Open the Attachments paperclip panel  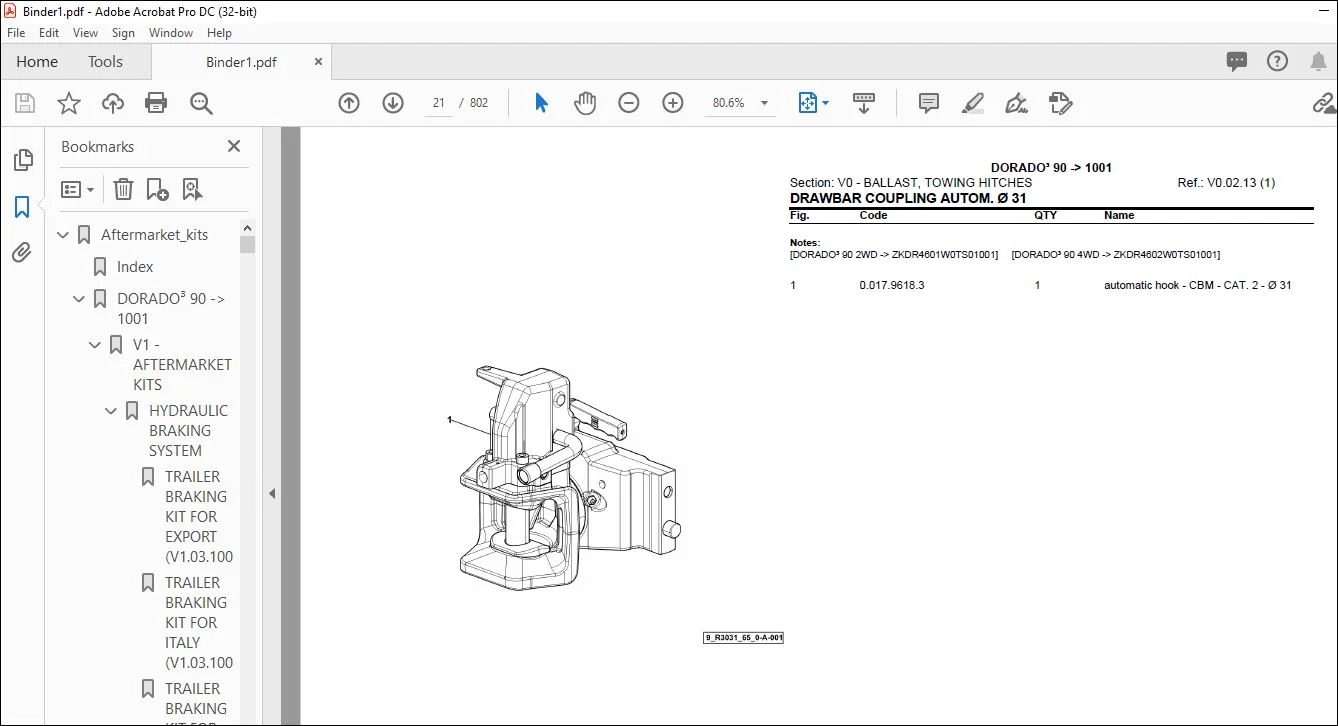click(22, 253)
